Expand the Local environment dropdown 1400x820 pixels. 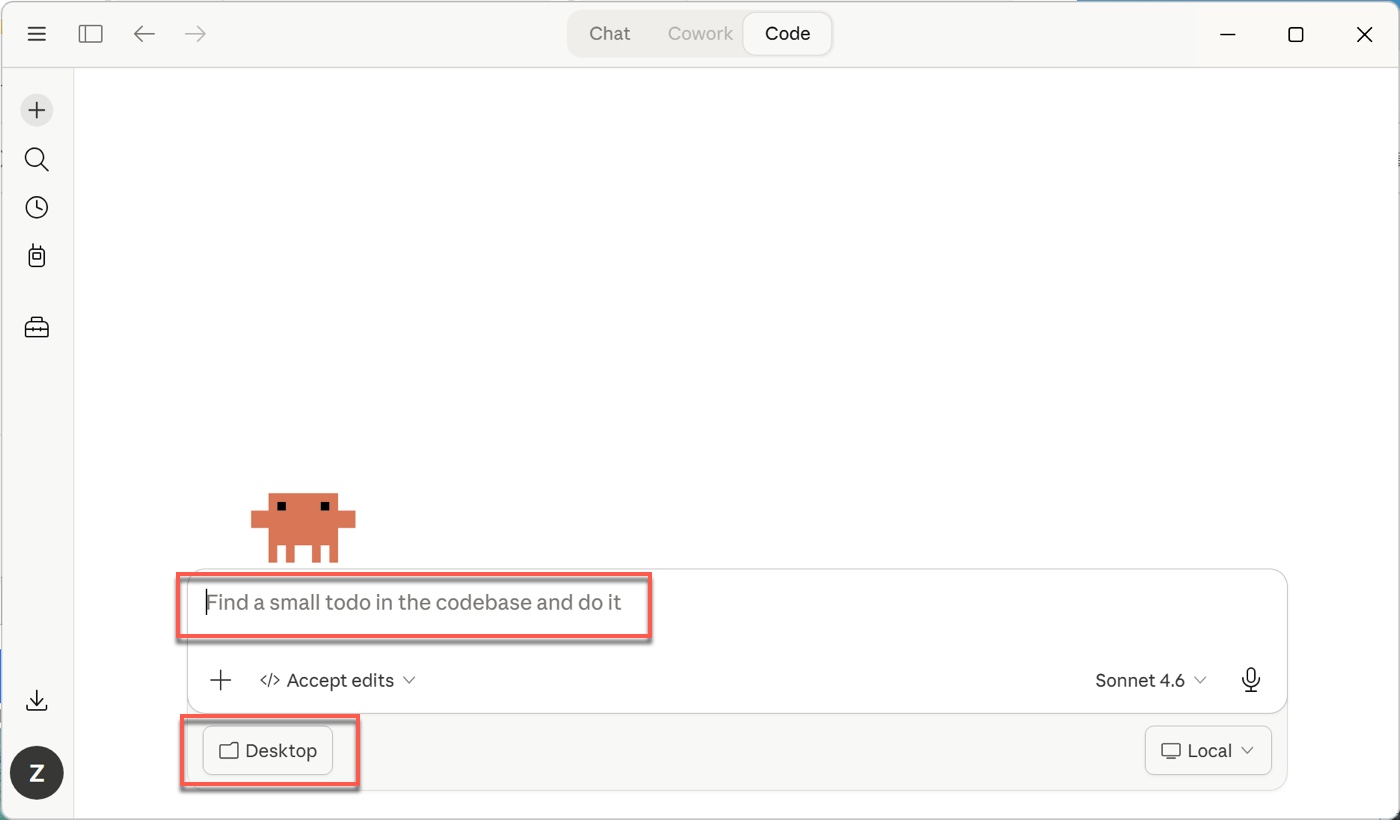click(x=1208, y=751)
